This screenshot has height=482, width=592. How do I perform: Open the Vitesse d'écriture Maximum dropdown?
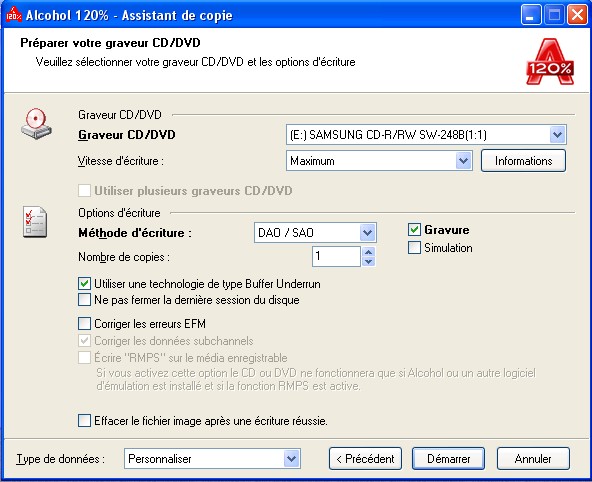tap(464, 161)
